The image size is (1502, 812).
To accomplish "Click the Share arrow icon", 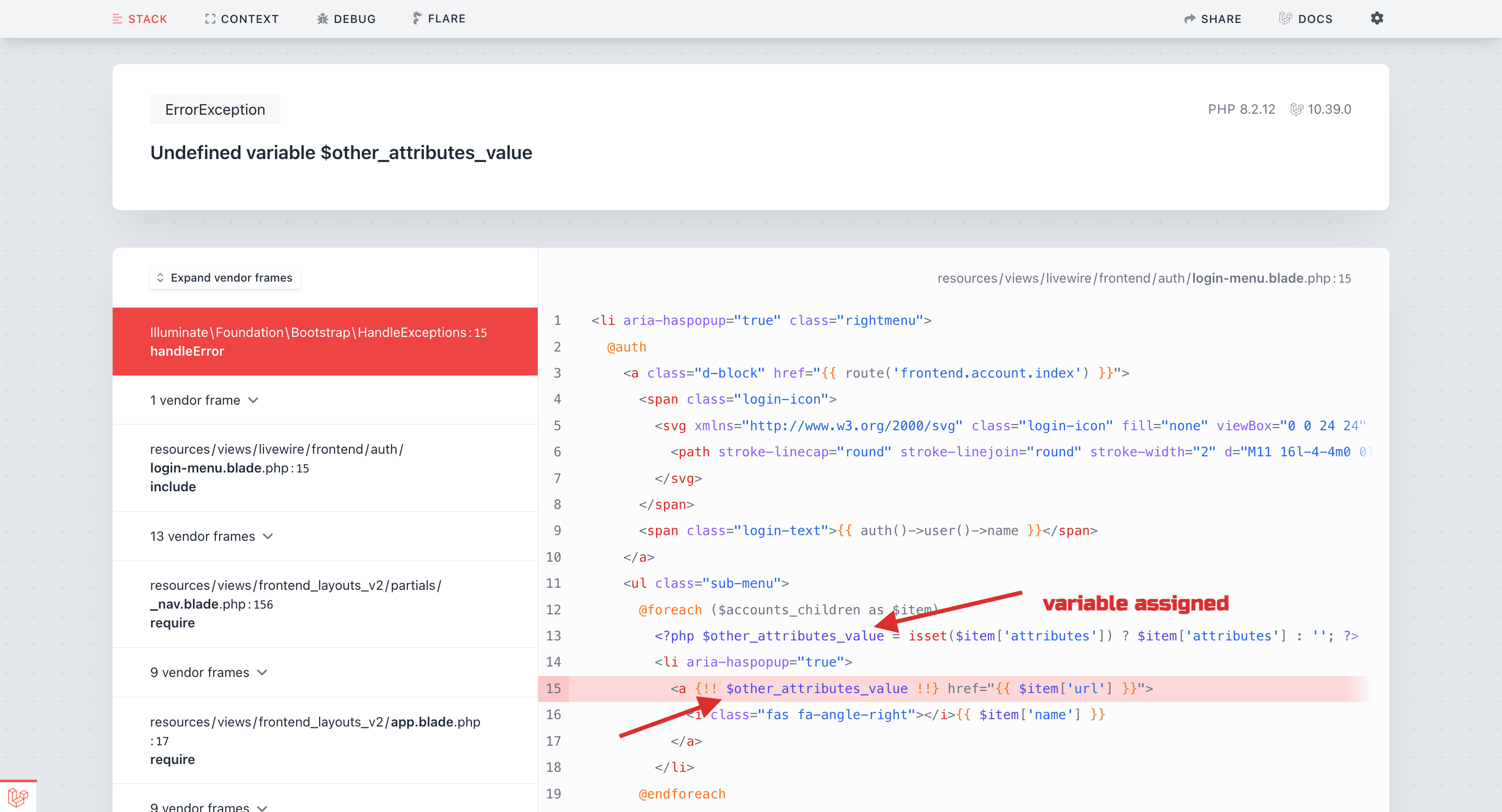I will coord(1190,19).
